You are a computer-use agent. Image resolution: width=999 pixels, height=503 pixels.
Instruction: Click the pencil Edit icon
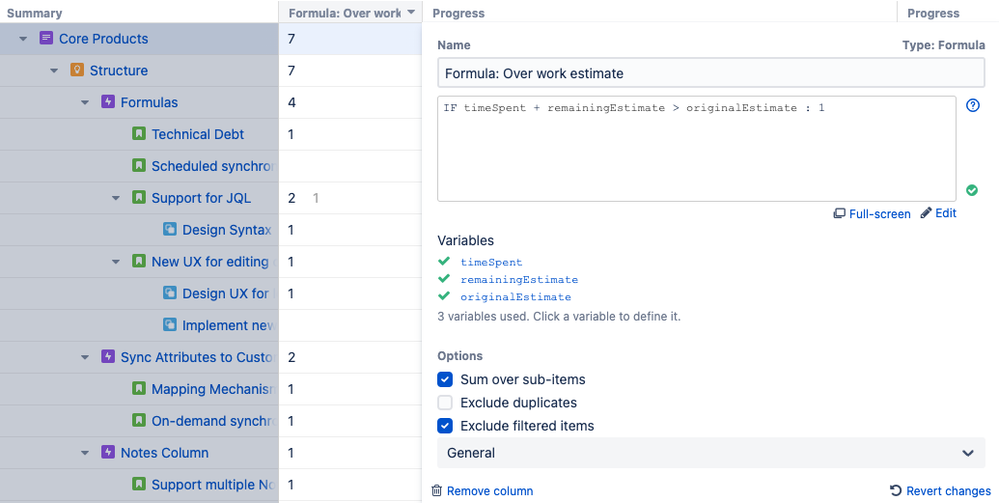point(926,213)
